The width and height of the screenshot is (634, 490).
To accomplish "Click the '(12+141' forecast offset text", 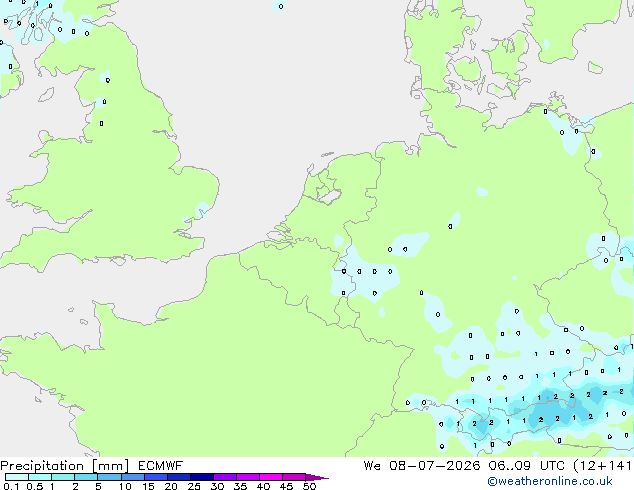I will click(x=603, y=466).
